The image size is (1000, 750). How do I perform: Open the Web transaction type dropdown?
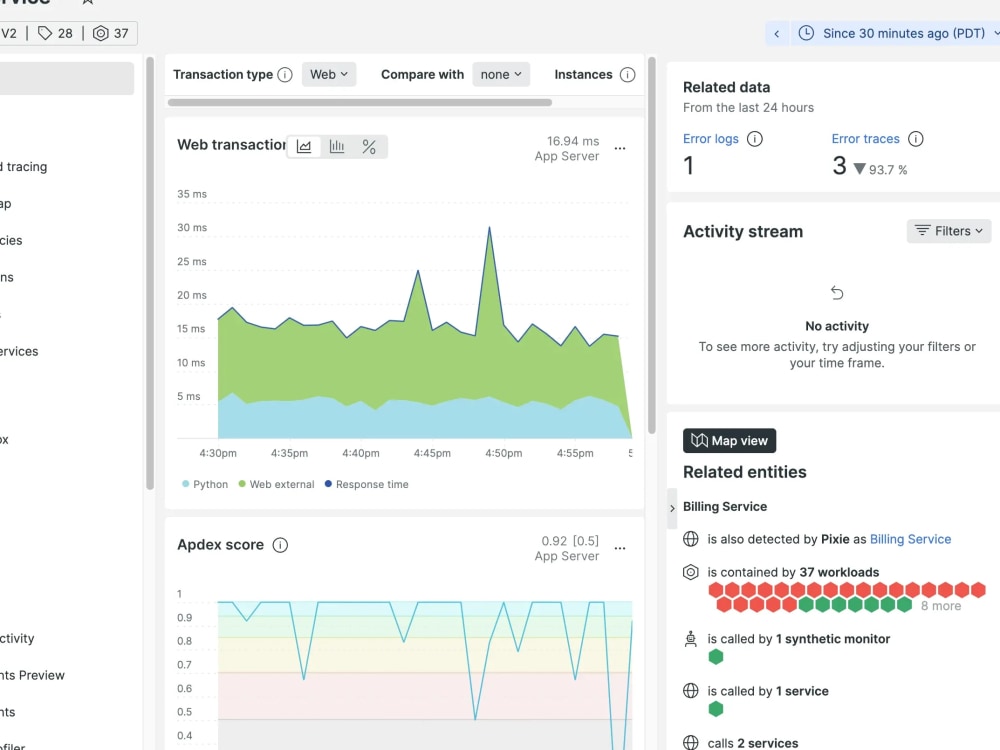(x=329, y=75)
